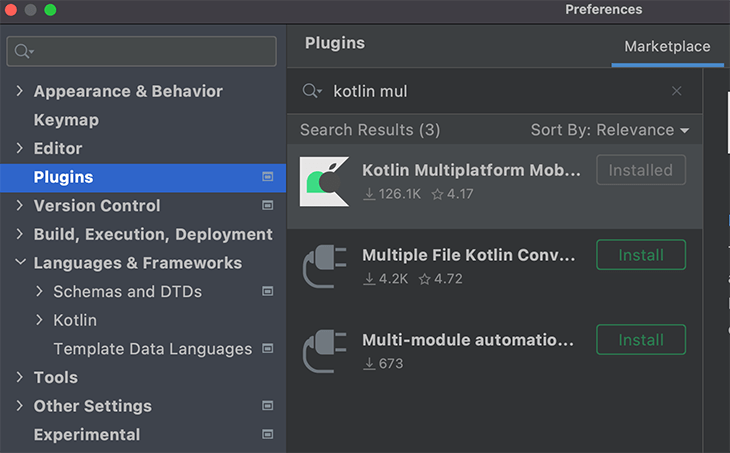Click the project icon beside Schemas and DTDs
This screenshot has height=453, width=730.
(x=268, y=291)
